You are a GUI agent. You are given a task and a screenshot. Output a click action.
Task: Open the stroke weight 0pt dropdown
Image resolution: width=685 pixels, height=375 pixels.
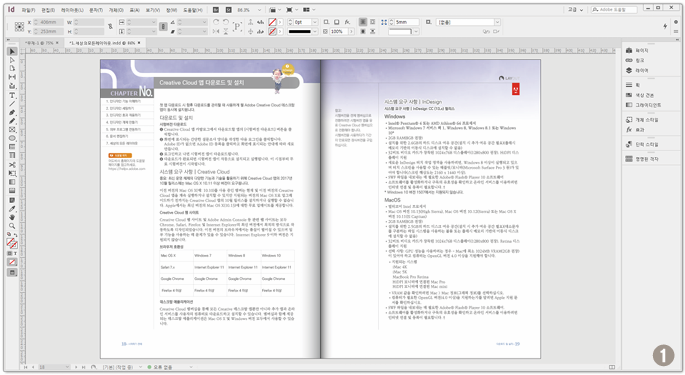[x=315, y=22]
